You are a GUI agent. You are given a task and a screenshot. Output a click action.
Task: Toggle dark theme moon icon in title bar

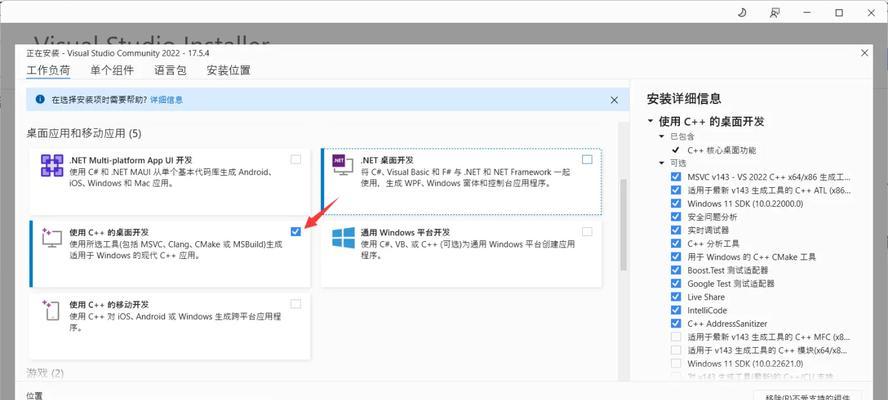click(x=742, y=12)
